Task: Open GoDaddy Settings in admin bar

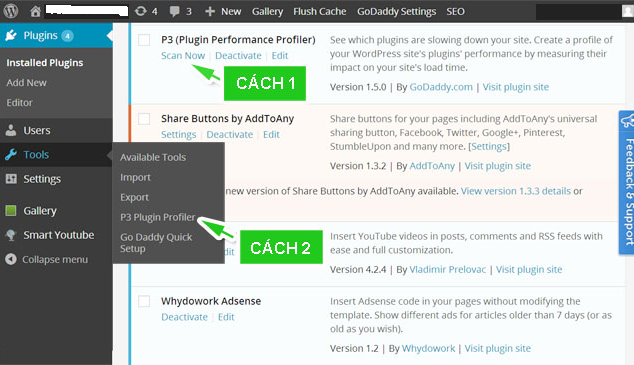Action: point(396,12)
